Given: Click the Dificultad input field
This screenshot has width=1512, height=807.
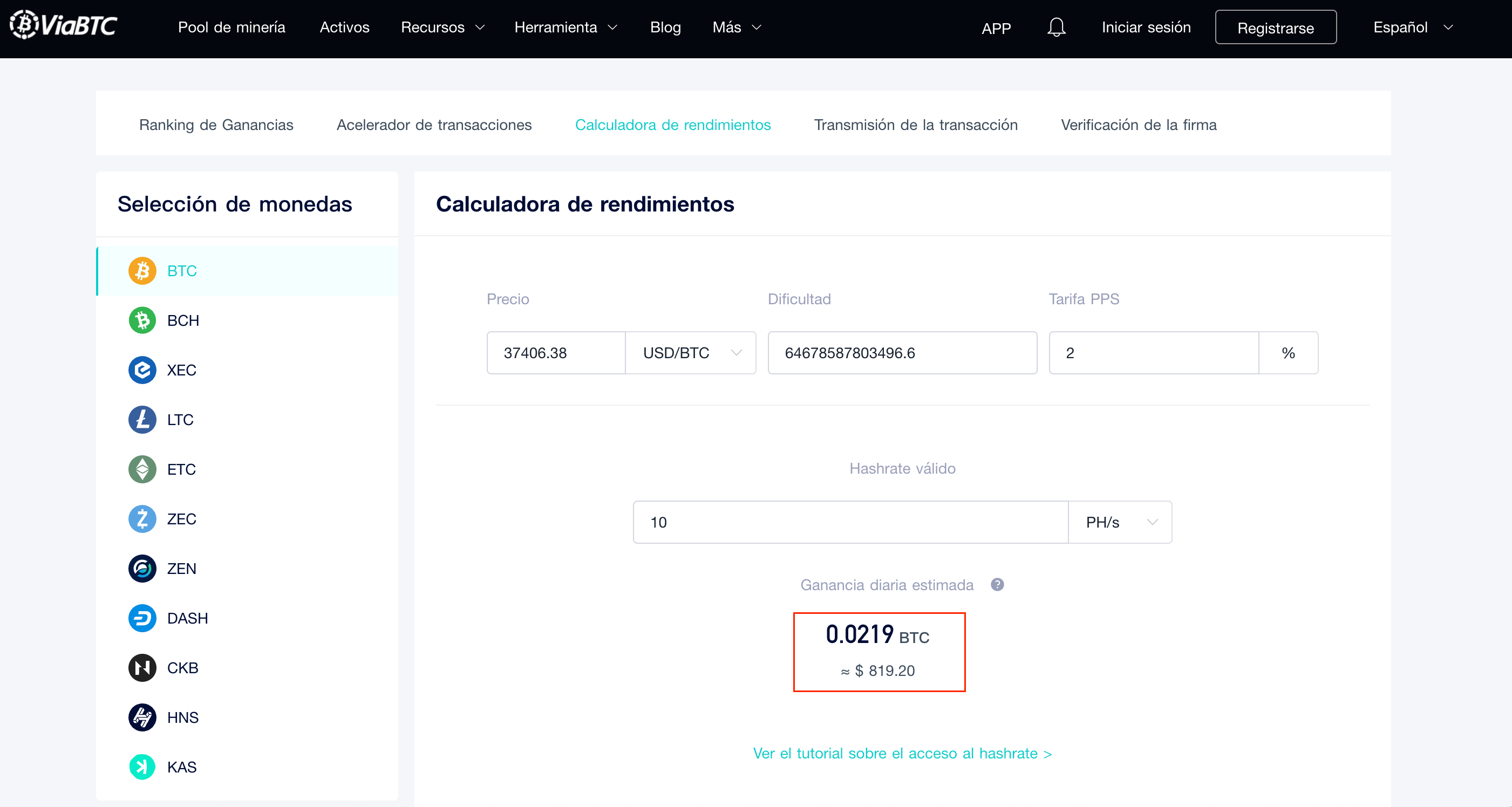Looking at the screenshot, I should click(902, 353).
